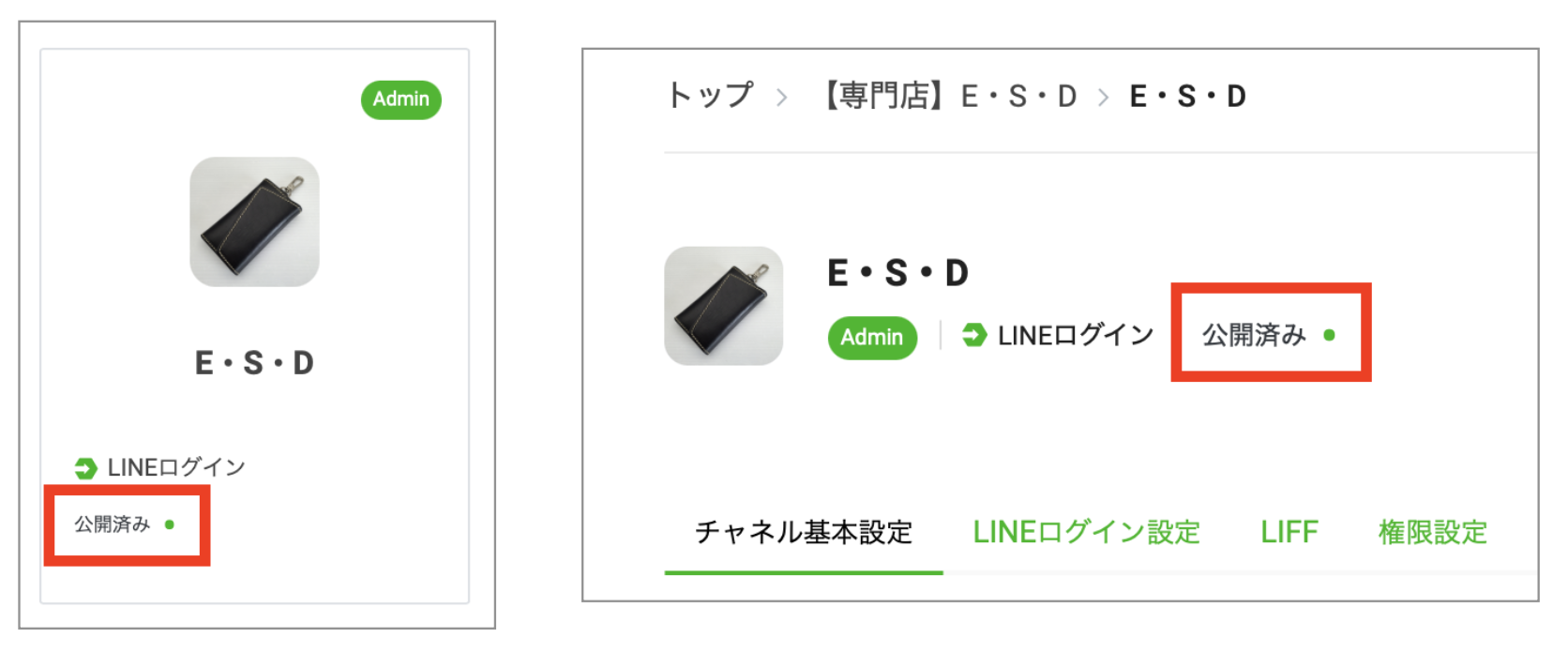Click the 公開済み status in the channel header
The height and width of the screenshot is (653, 1568).
tap(1254, 335)
